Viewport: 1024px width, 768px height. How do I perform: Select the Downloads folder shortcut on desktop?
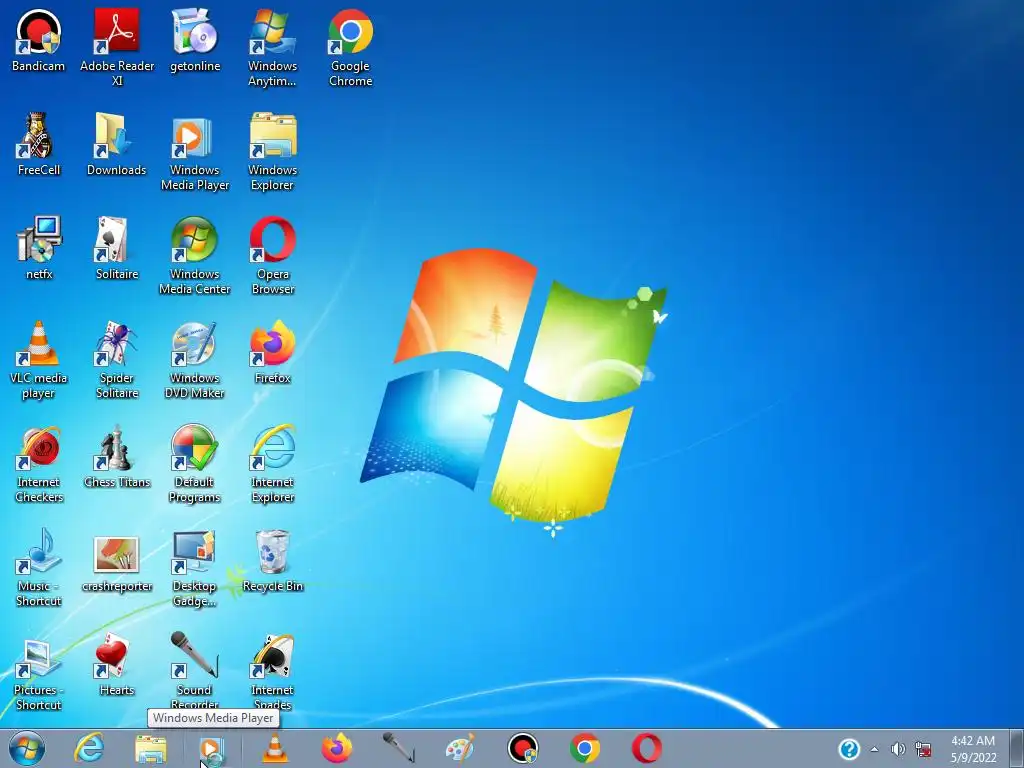click(117, 144)
